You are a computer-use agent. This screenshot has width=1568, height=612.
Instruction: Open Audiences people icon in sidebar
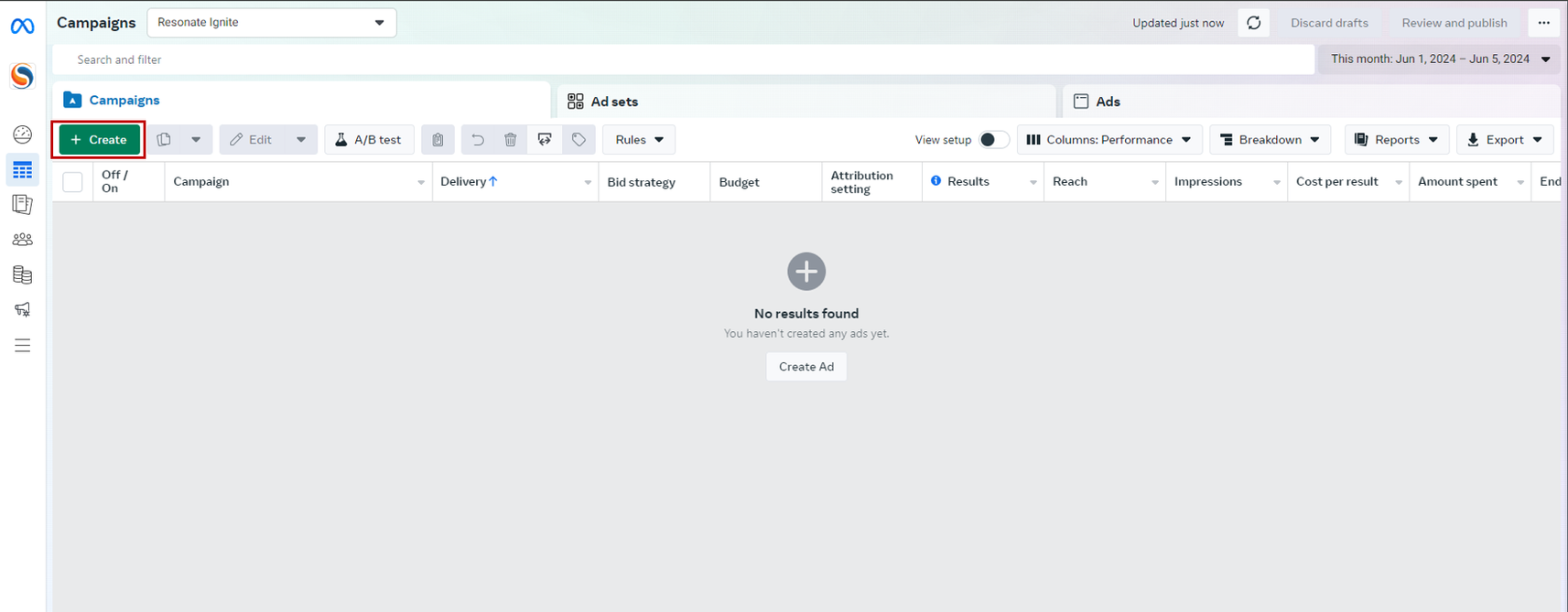pyautogui.click(x=22, y=240)
